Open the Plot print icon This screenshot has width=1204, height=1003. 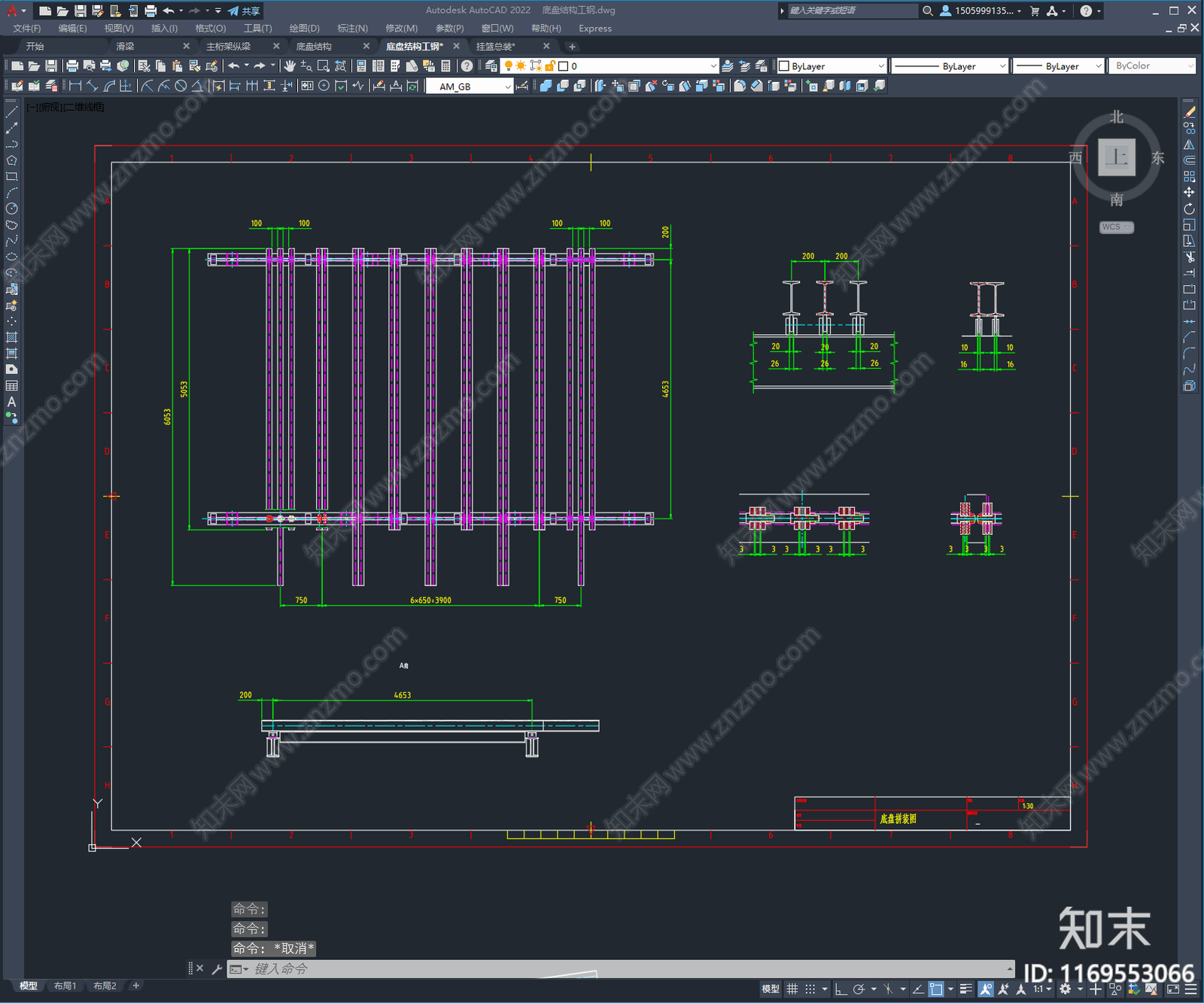tap(72, 66)
